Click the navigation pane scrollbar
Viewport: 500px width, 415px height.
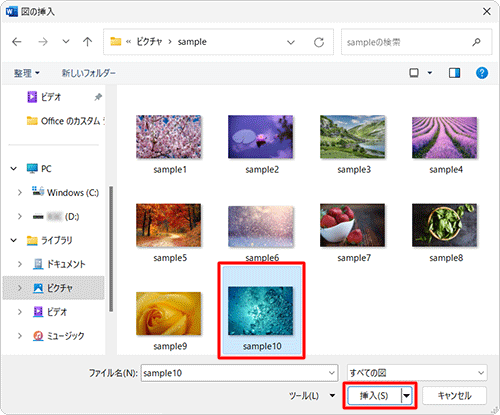111,249
